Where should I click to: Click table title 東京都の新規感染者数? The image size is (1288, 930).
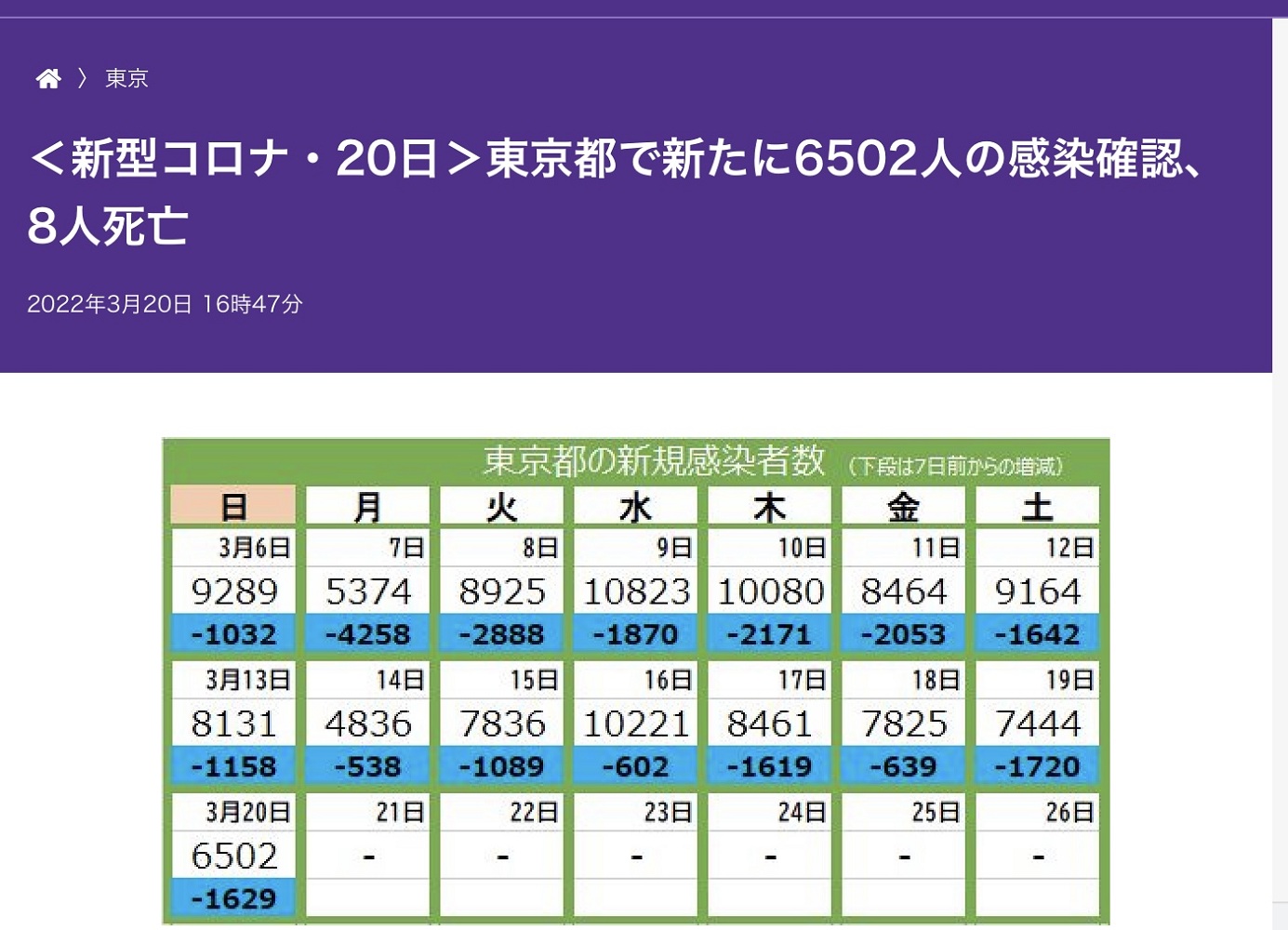point(654,460)
